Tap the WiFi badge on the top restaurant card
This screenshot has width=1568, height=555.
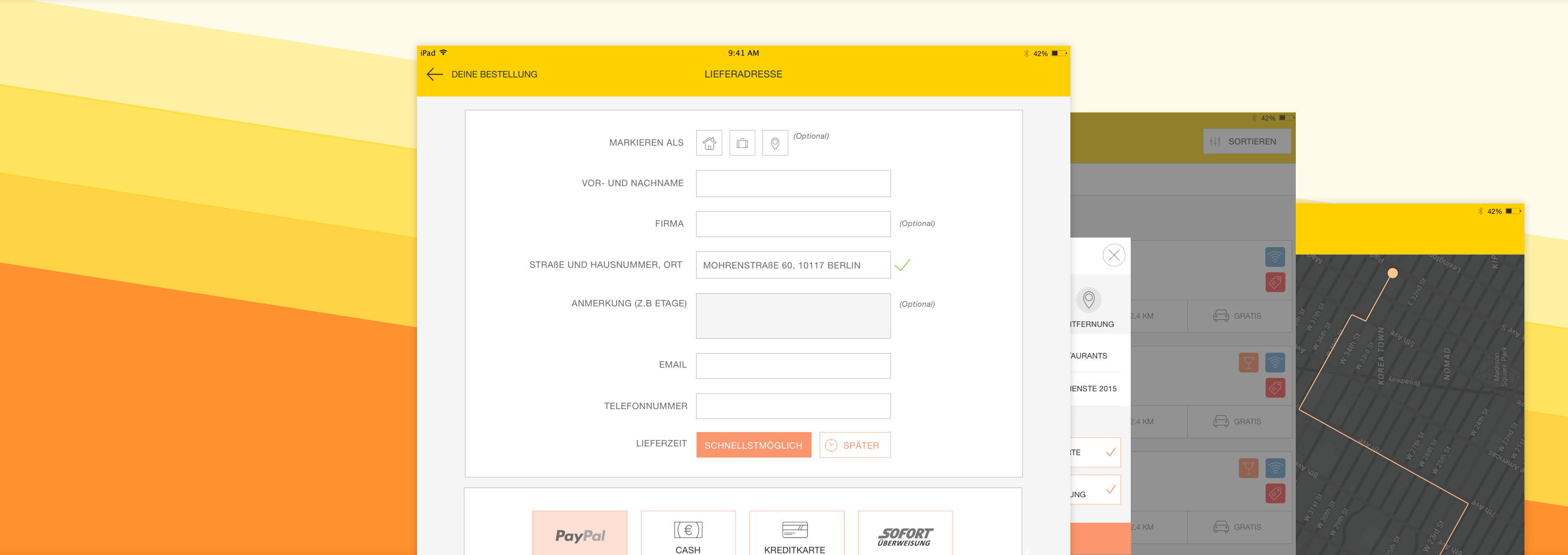(x=1275, y=257)
